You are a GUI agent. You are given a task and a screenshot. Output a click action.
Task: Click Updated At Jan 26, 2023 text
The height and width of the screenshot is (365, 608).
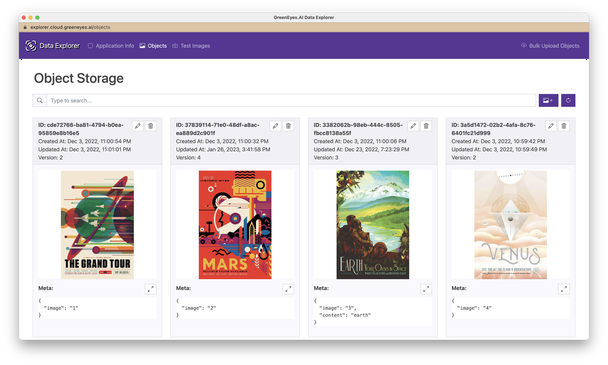point(223,149)
